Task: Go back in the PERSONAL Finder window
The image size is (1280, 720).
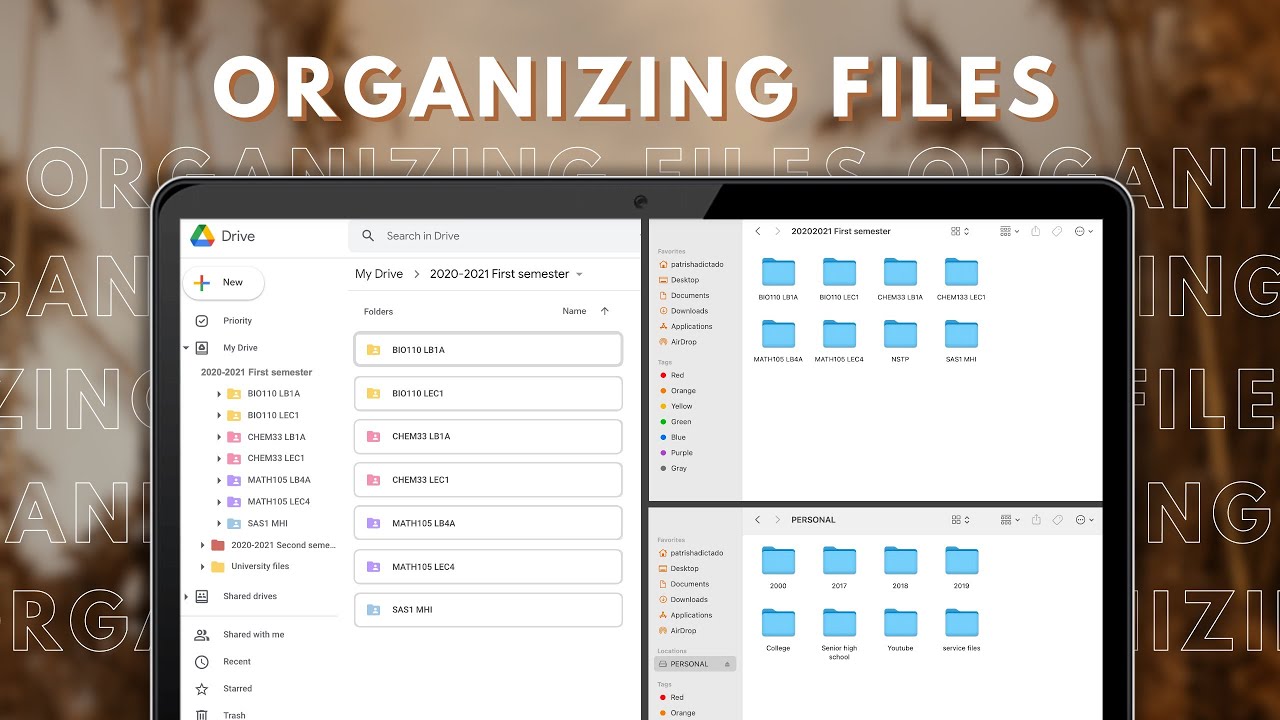Action: coord(758,520)
